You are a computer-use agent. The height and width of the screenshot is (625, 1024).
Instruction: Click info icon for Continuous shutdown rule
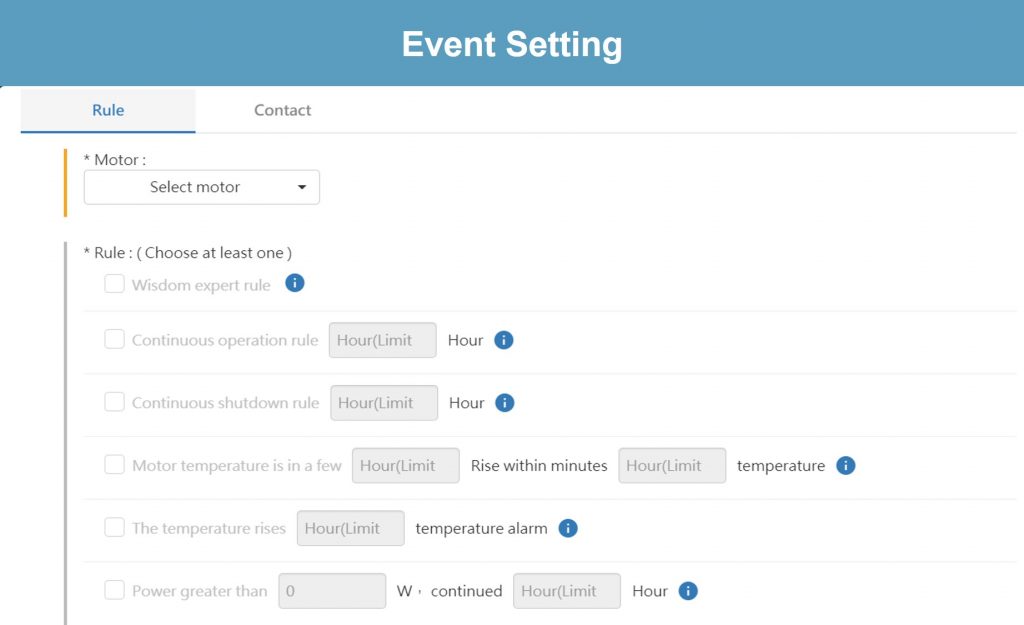point(505,403)
